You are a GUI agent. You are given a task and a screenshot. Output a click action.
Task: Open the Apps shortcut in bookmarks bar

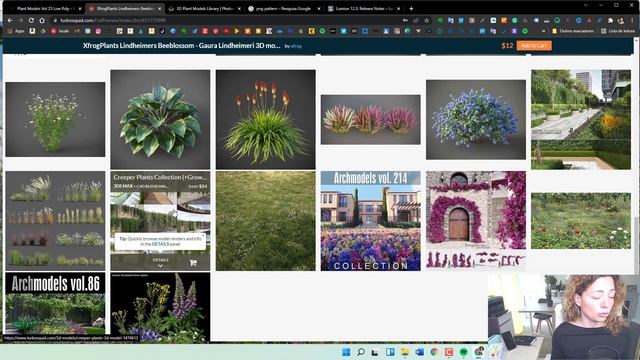click(x=16, y=31)
